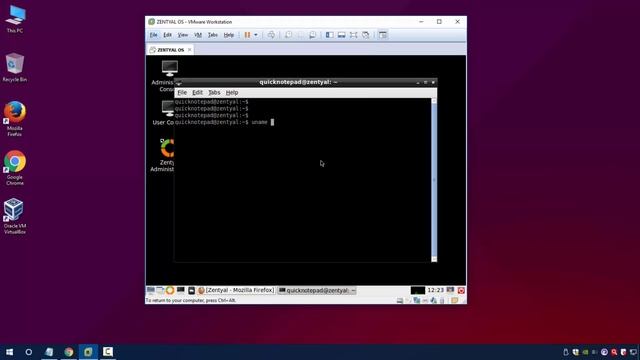Open Oracle VM VirtualBox desktop icon
The width and height of the screenshot is (640, 360).
(15, 216)
